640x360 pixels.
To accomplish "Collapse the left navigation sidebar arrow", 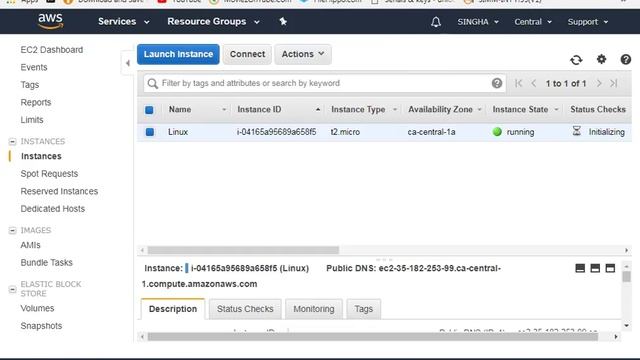I will coord(128,63).
